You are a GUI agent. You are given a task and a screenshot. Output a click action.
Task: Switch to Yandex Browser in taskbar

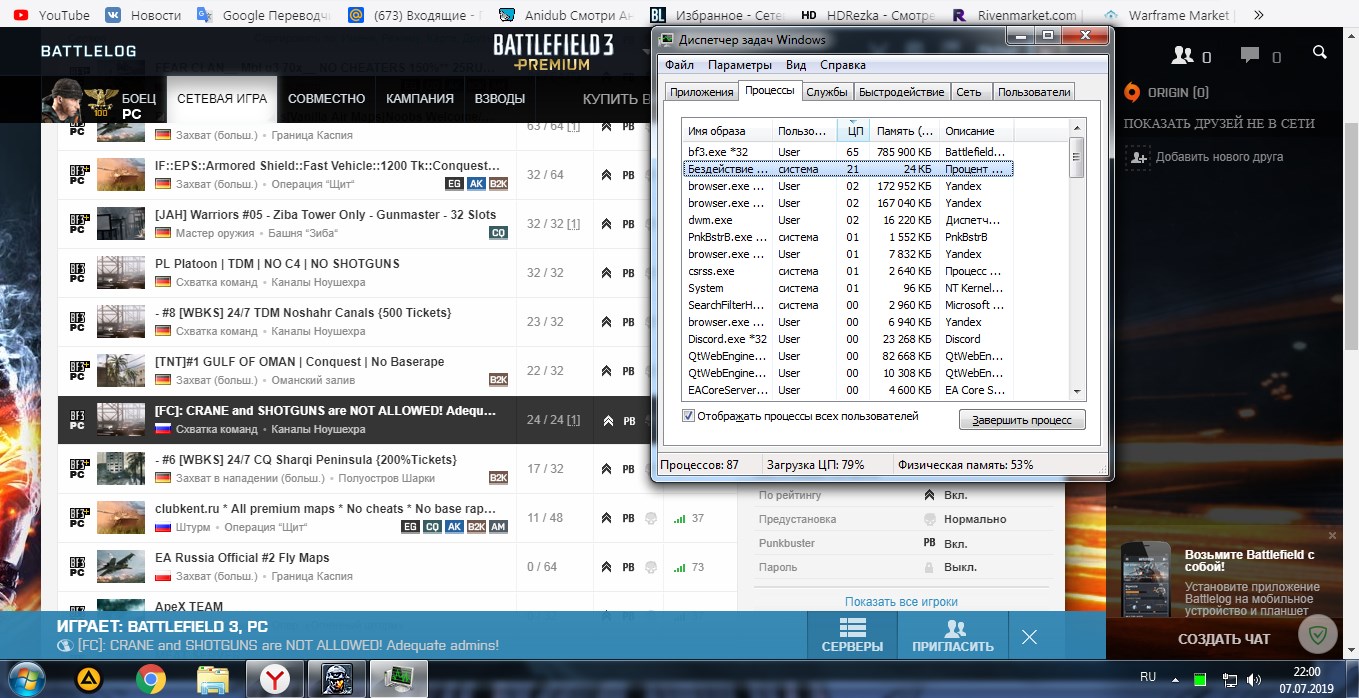coord(275,680)
